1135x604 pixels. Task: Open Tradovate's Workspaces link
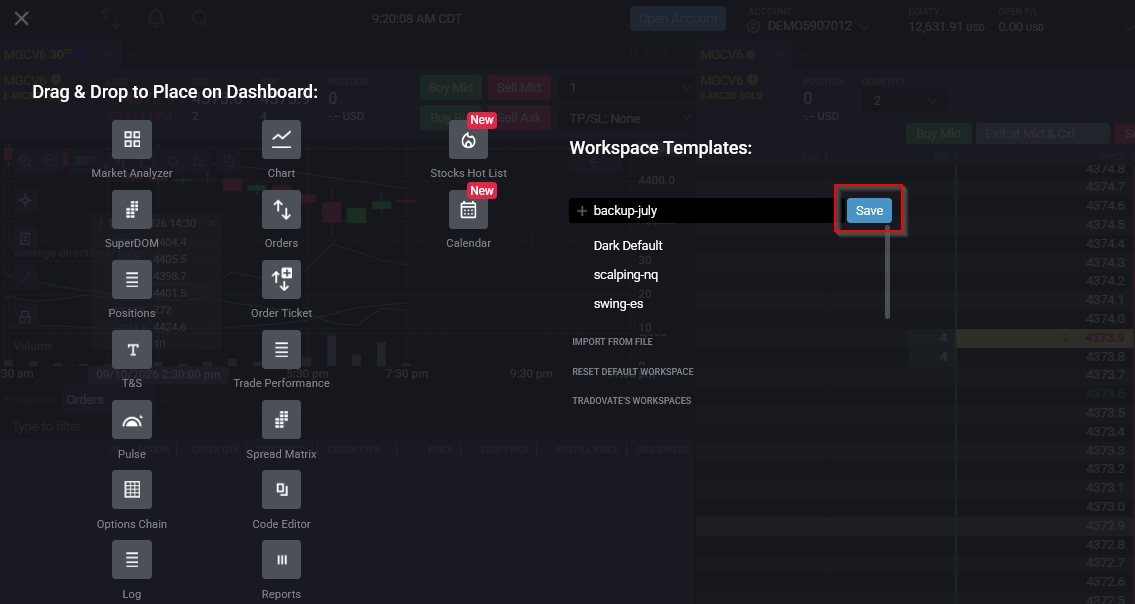point(631,400)
